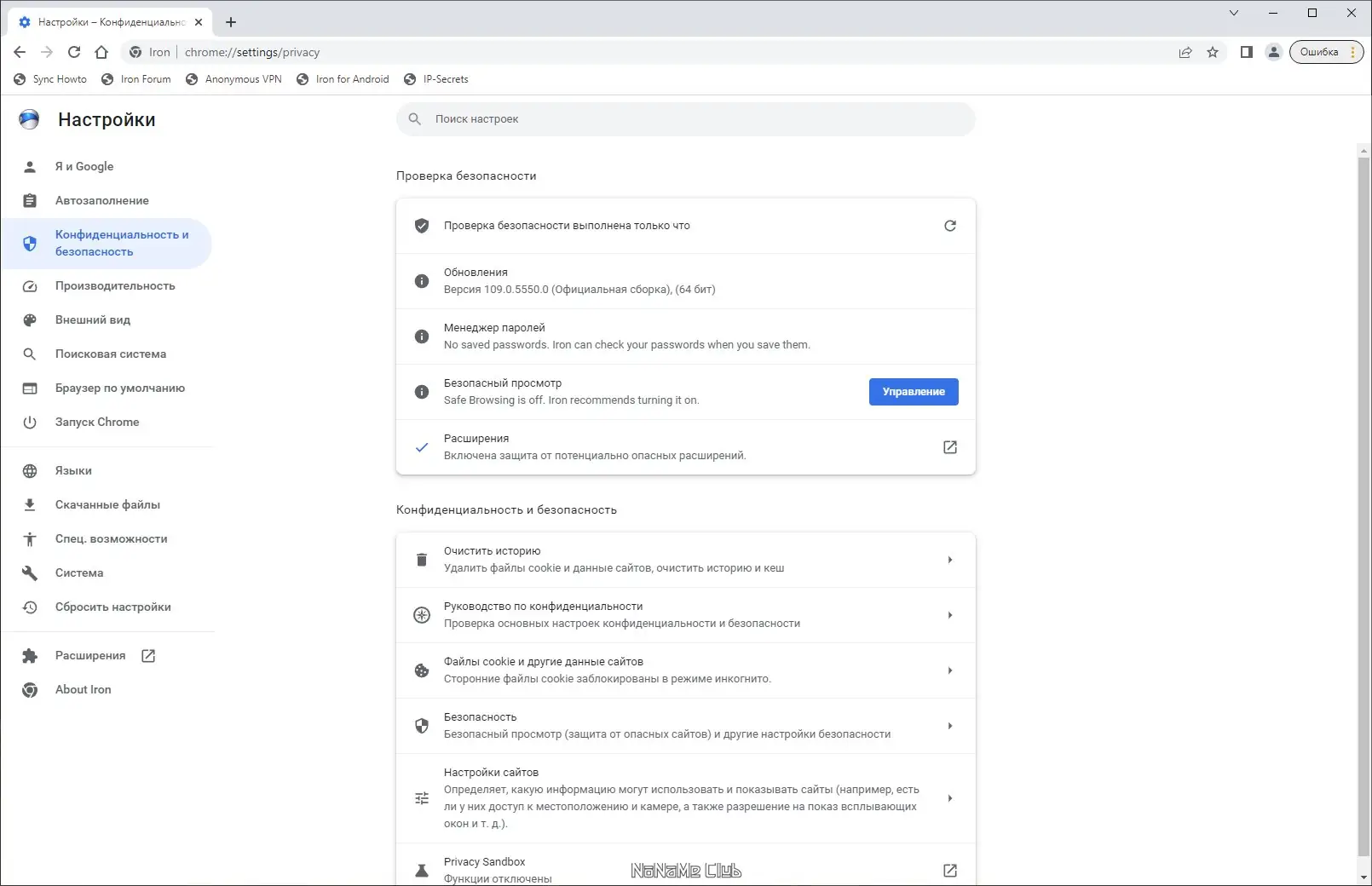Toggle the side panel icon
The image size is (1372, 886).
coord(1246,52)
